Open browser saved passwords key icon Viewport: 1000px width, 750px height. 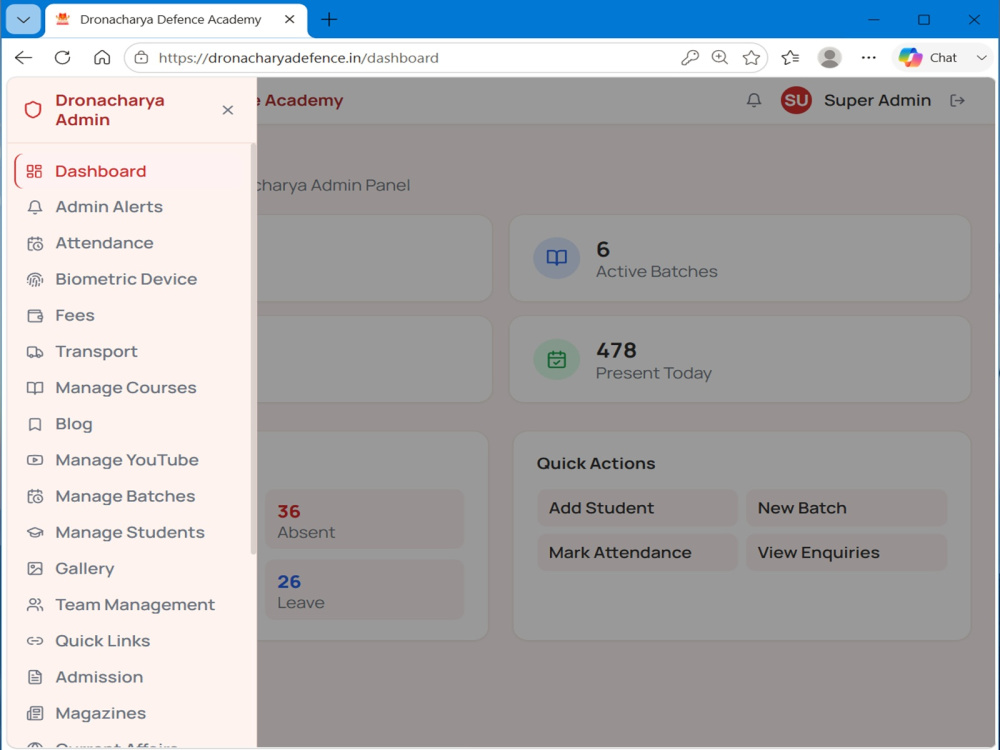pyautogui.click(x=689, y=57)
